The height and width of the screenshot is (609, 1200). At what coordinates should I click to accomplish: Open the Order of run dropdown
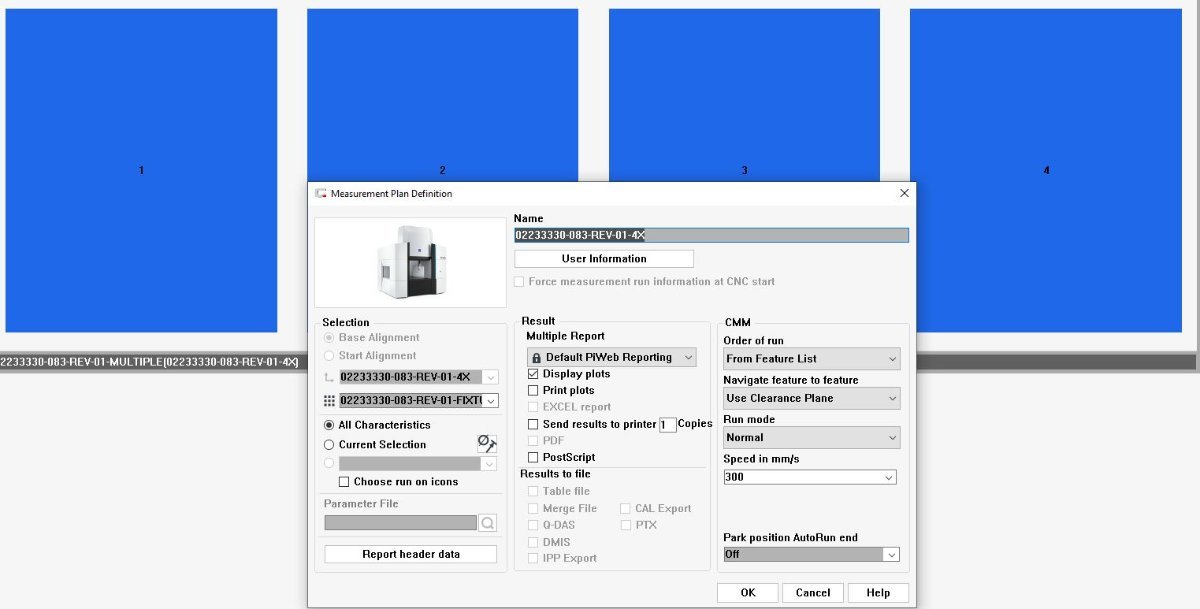(811, 358)
